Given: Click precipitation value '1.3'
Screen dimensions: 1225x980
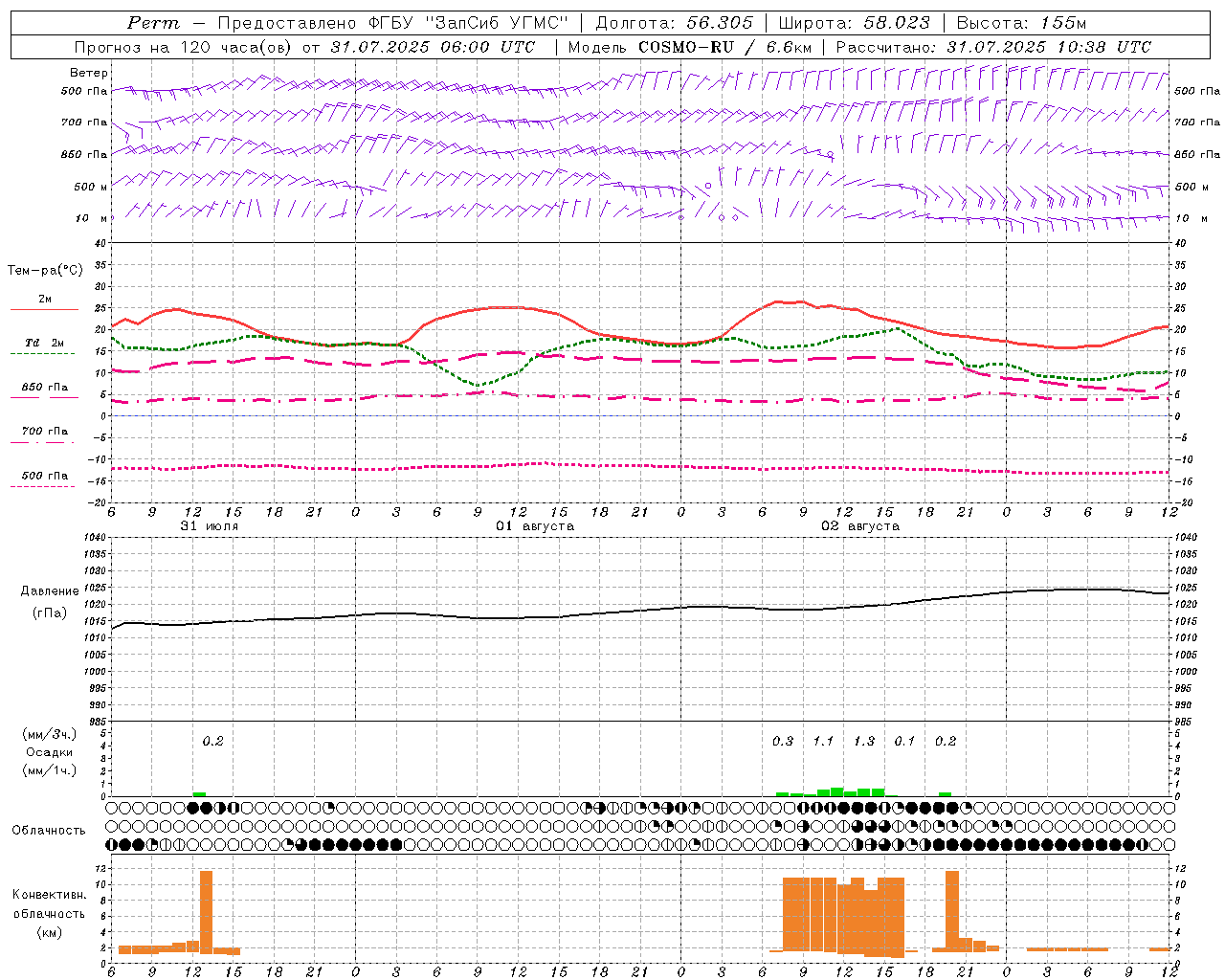Looking at the screenshot, I should point(864,742).
